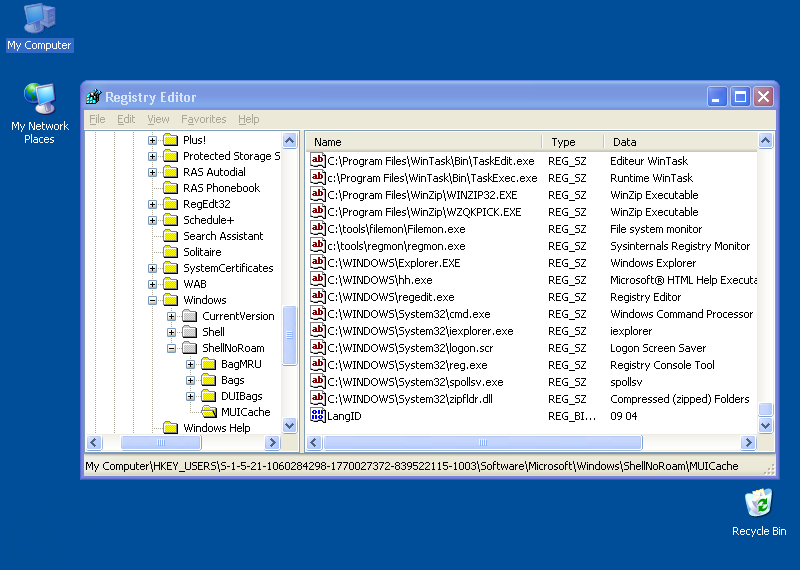Viewport: 800px width, 570px height.
Task: Click the Registry Editor title bar icon
Action: click(x=93, y=96)
